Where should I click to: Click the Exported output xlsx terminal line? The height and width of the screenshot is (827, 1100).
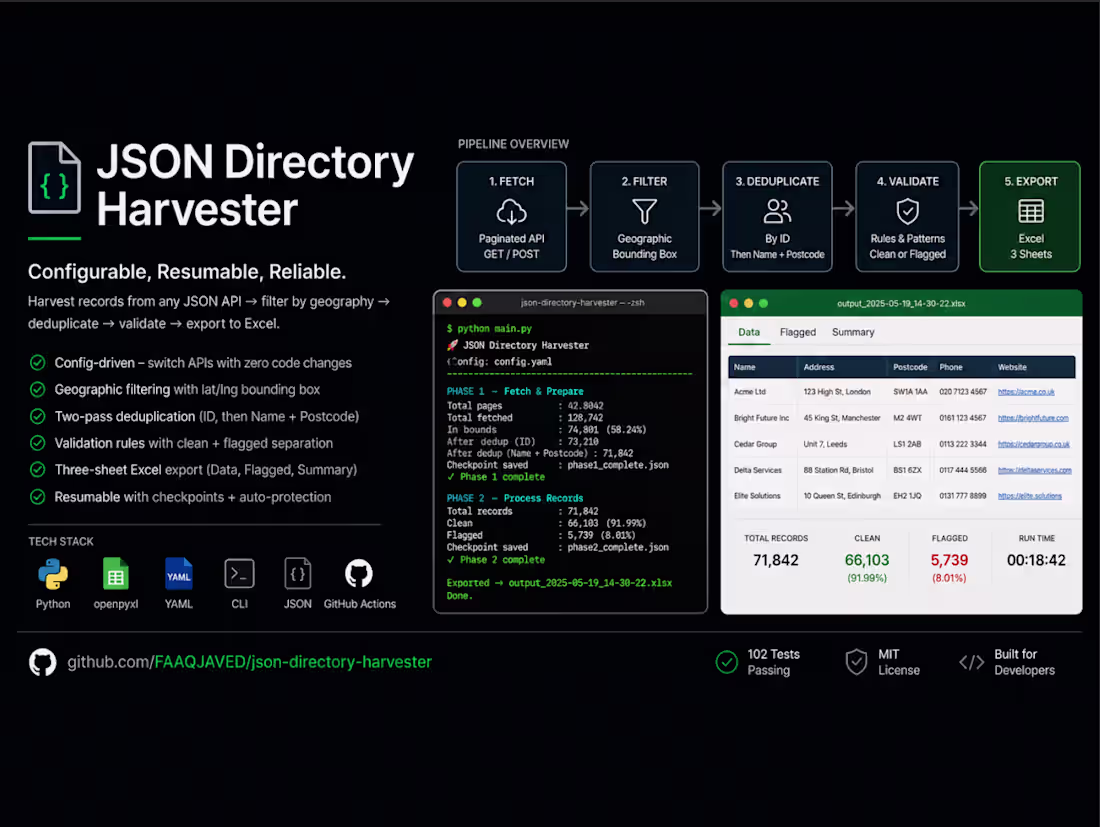tap(559, 583)
